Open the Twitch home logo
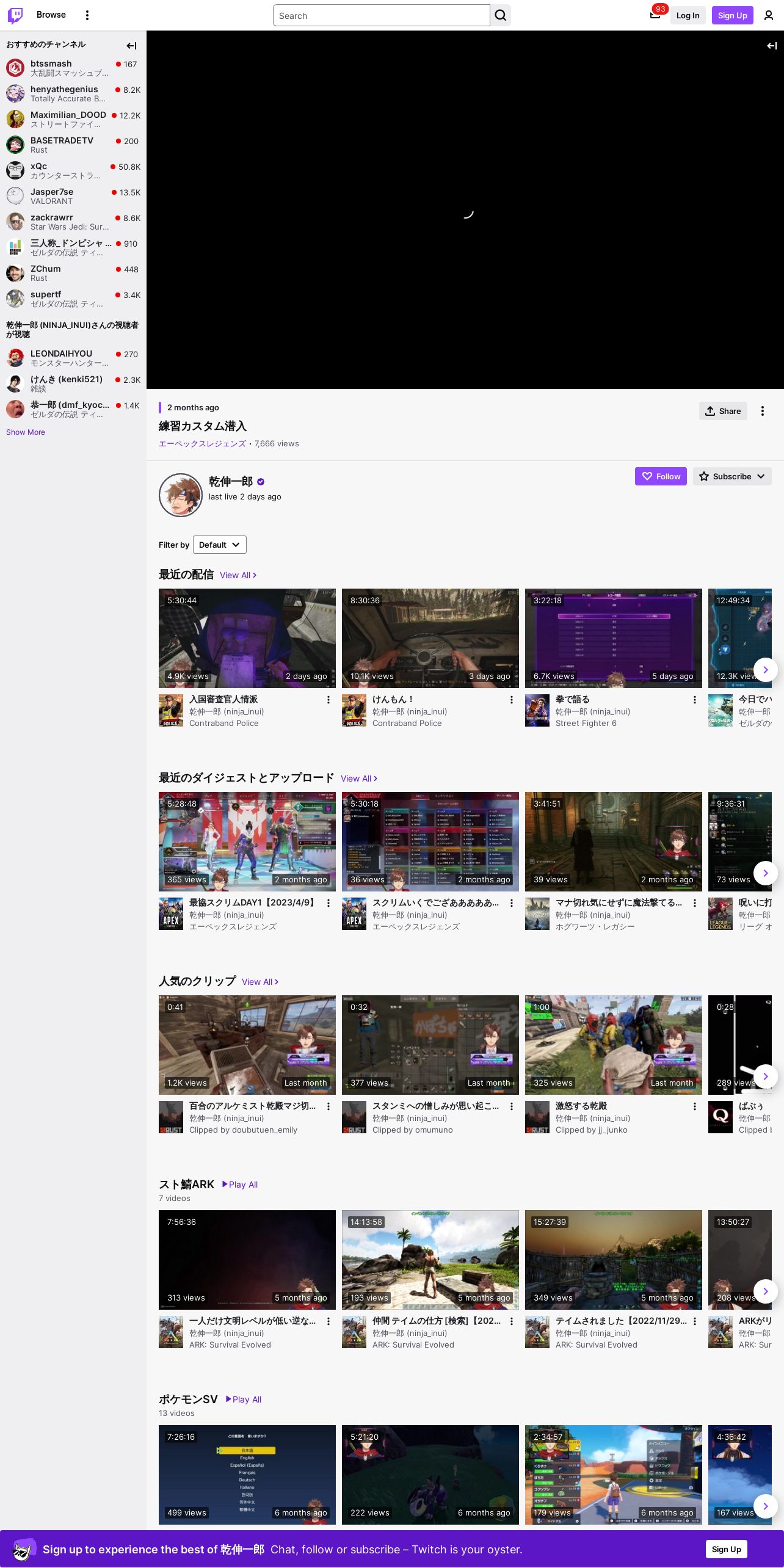The width and height of the screenshot is (784, 1568). point(15,15)
